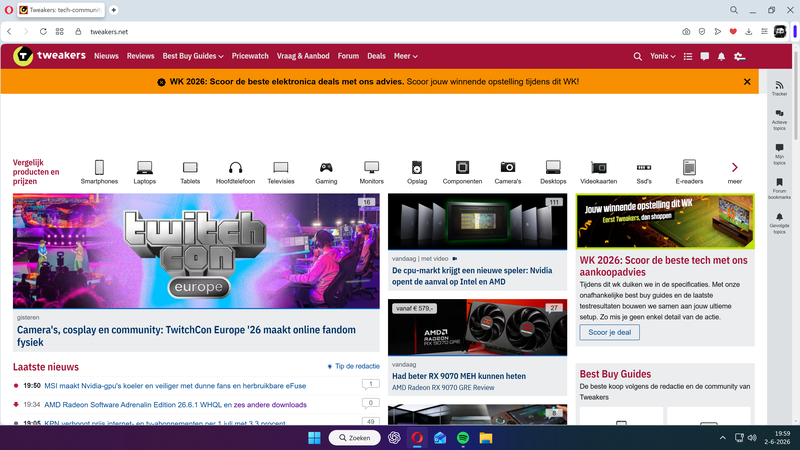
Task: Open the Ssd's category icon
Action: [644, 167]
